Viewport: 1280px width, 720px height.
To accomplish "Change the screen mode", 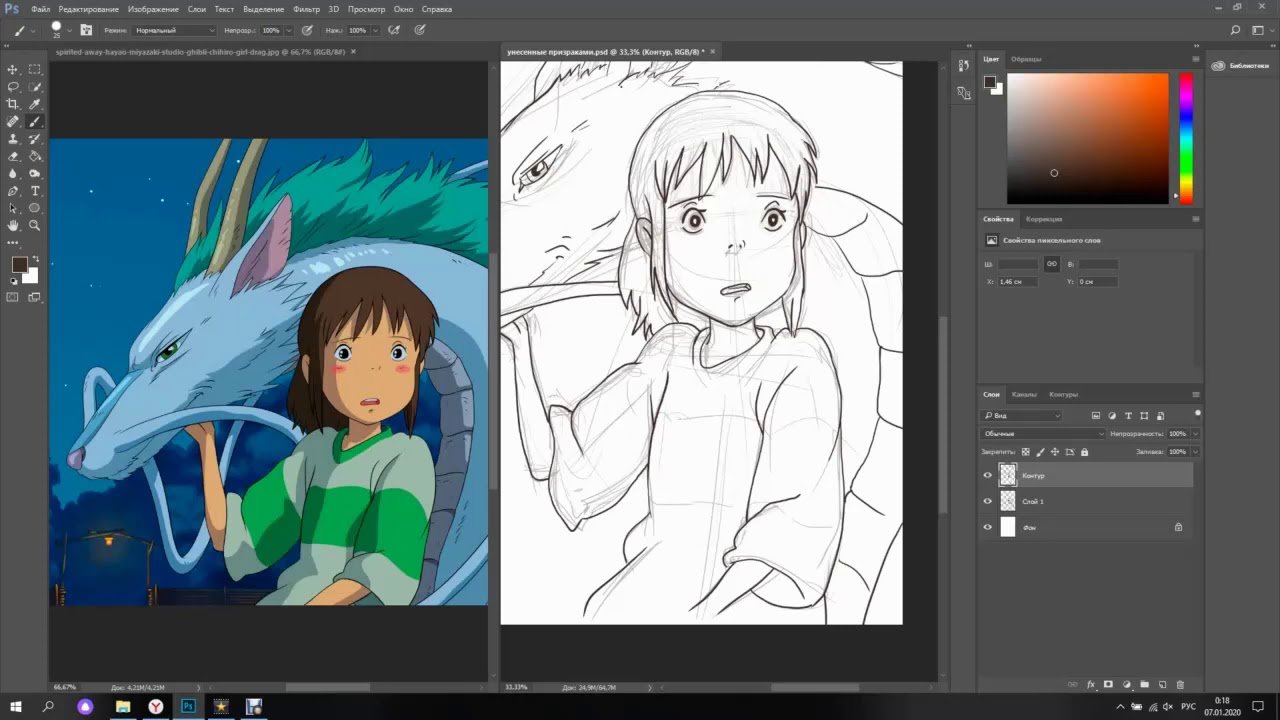I will (35, 297).
